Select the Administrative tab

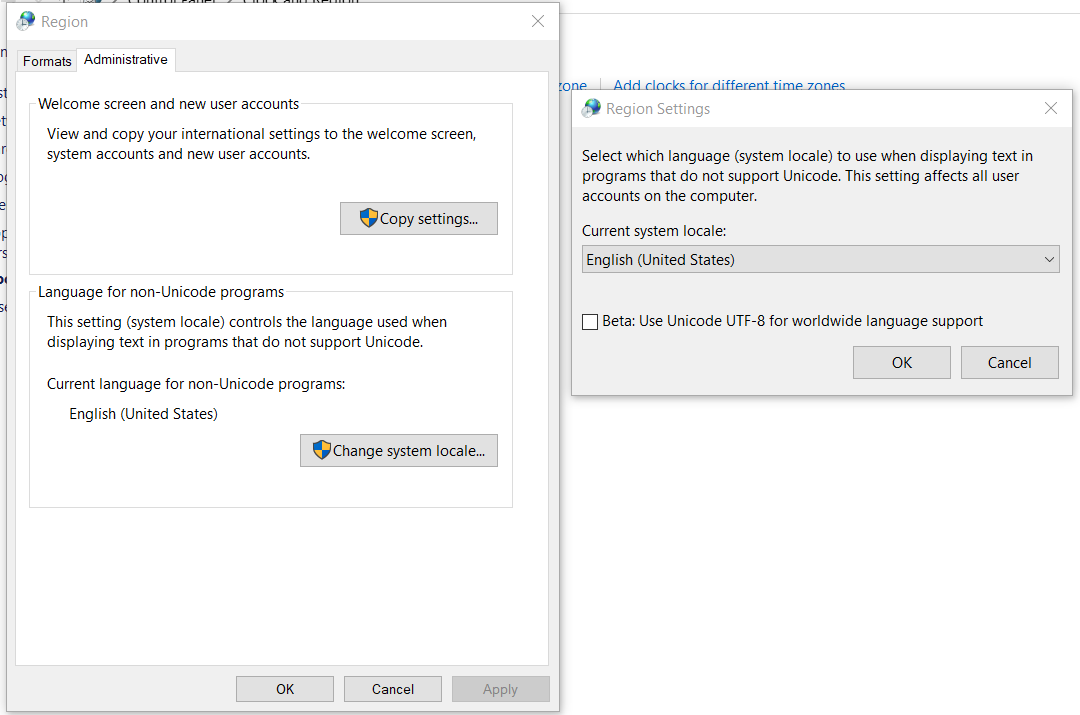pos(125,59)
